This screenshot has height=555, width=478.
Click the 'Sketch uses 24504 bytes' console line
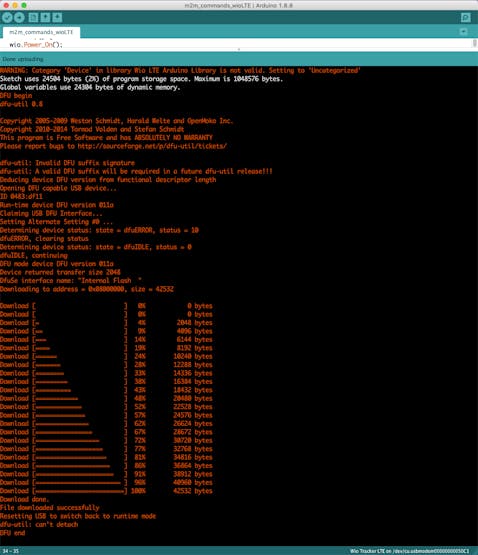(141, 79)
